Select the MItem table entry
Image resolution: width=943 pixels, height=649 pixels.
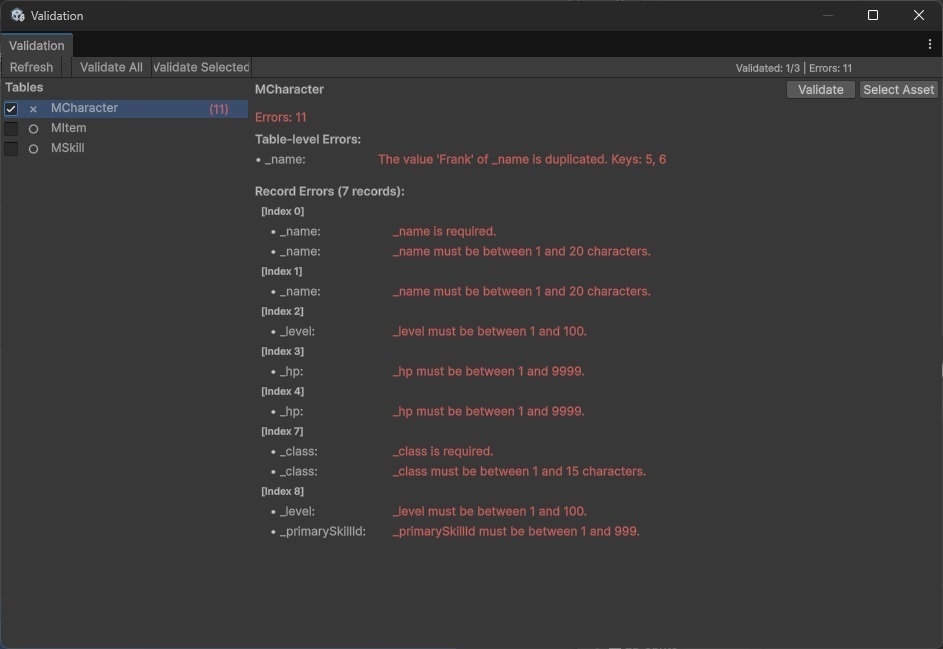point(69,128)
